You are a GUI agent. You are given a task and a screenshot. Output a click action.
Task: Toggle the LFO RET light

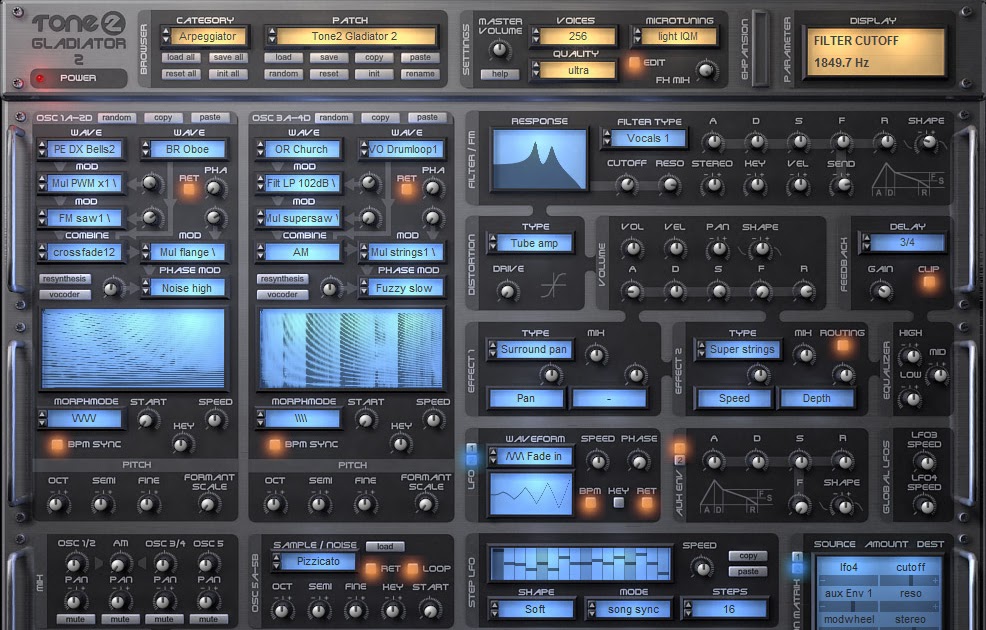point(646,502)
